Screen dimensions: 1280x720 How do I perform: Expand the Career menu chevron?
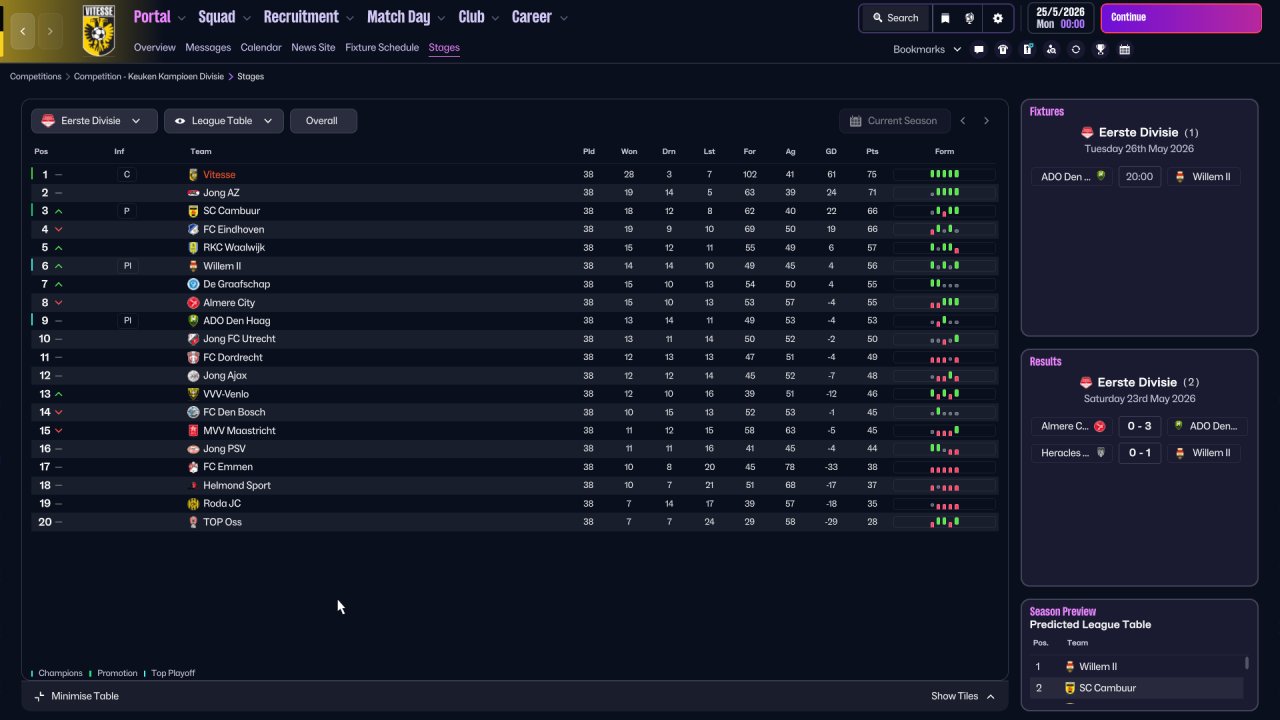coord(564,18)
